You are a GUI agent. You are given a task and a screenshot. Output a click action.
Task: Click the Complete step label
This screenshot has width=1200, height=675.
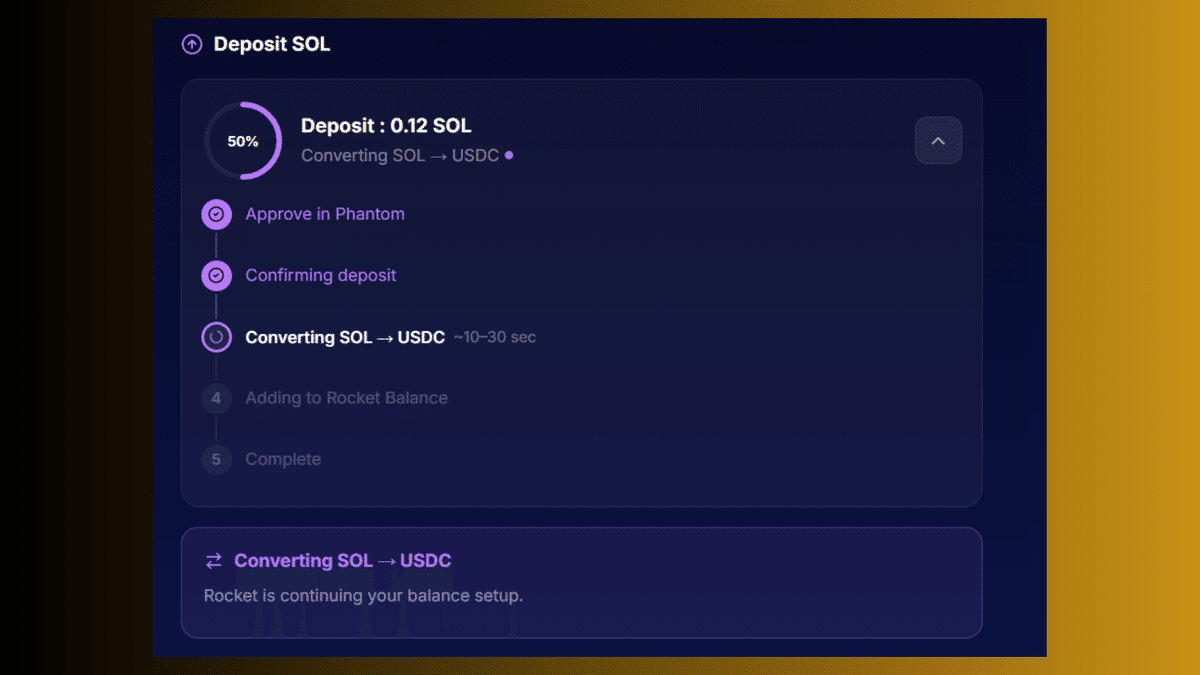[x=283, y=460]
